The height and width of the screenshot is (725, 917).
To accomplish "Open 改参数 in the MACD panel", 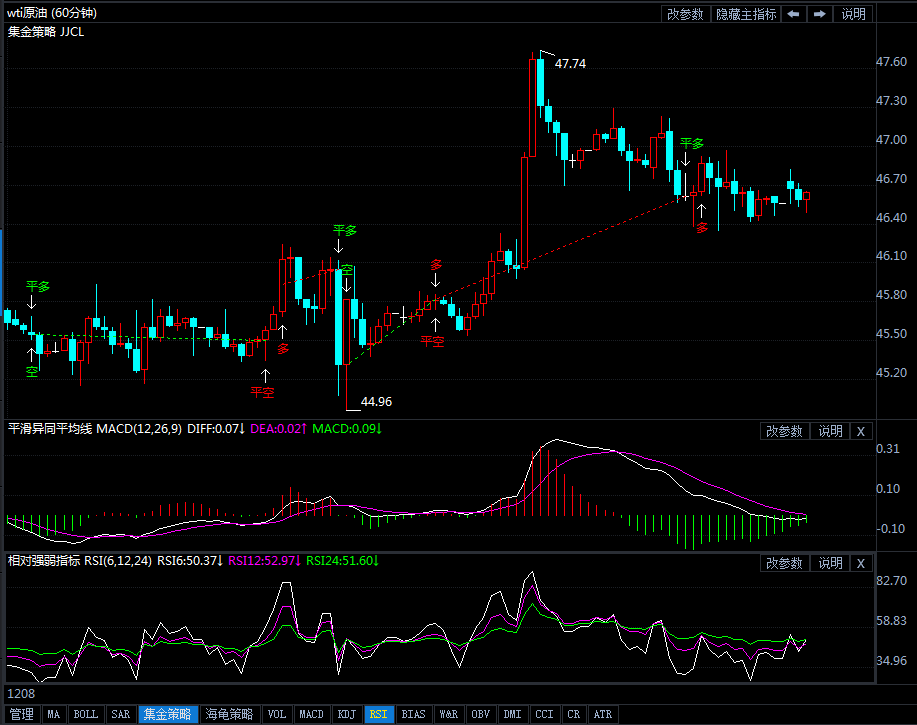I will coord(784,431).
